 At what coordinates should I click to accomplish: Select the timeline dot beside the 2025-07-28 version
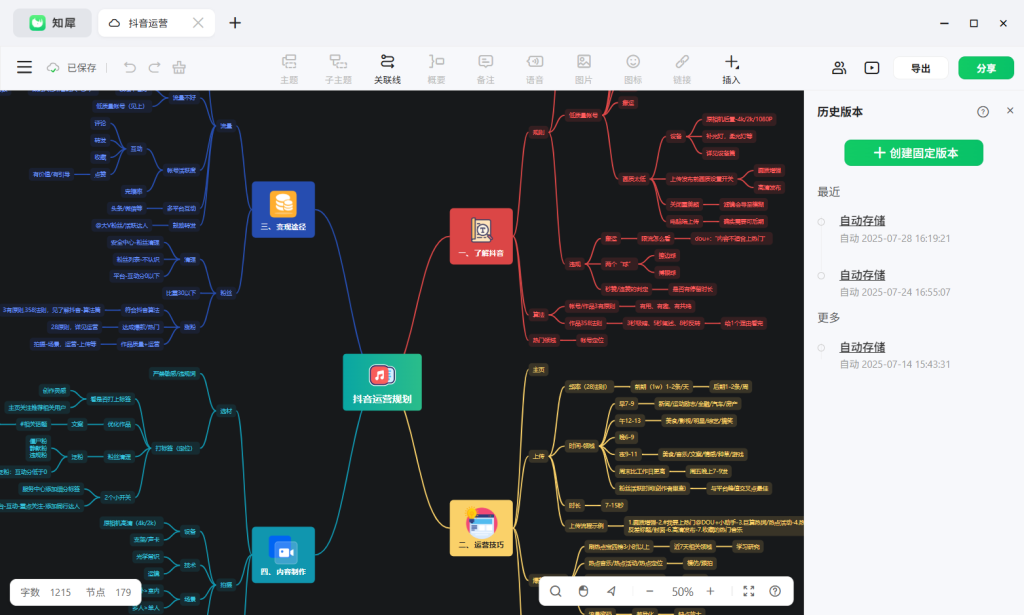coord(822,222)
